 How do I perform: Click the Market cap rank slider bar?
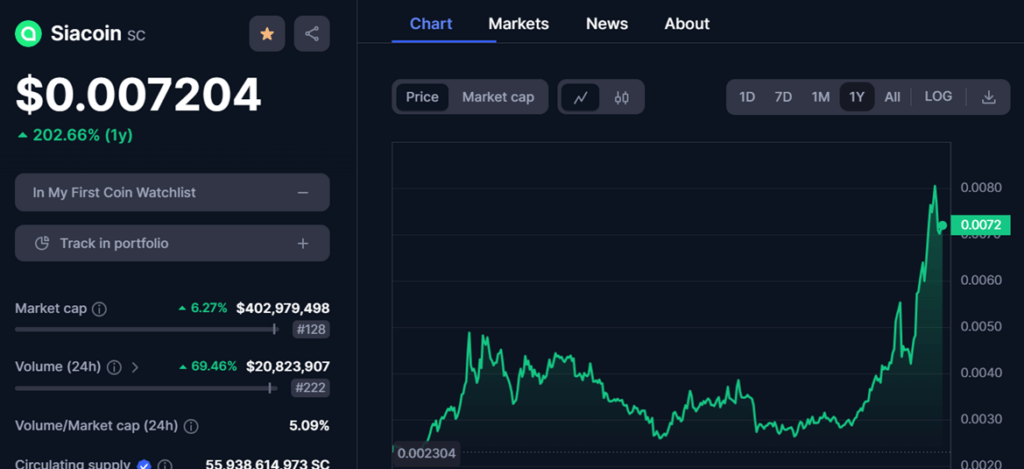pos(147,330)
